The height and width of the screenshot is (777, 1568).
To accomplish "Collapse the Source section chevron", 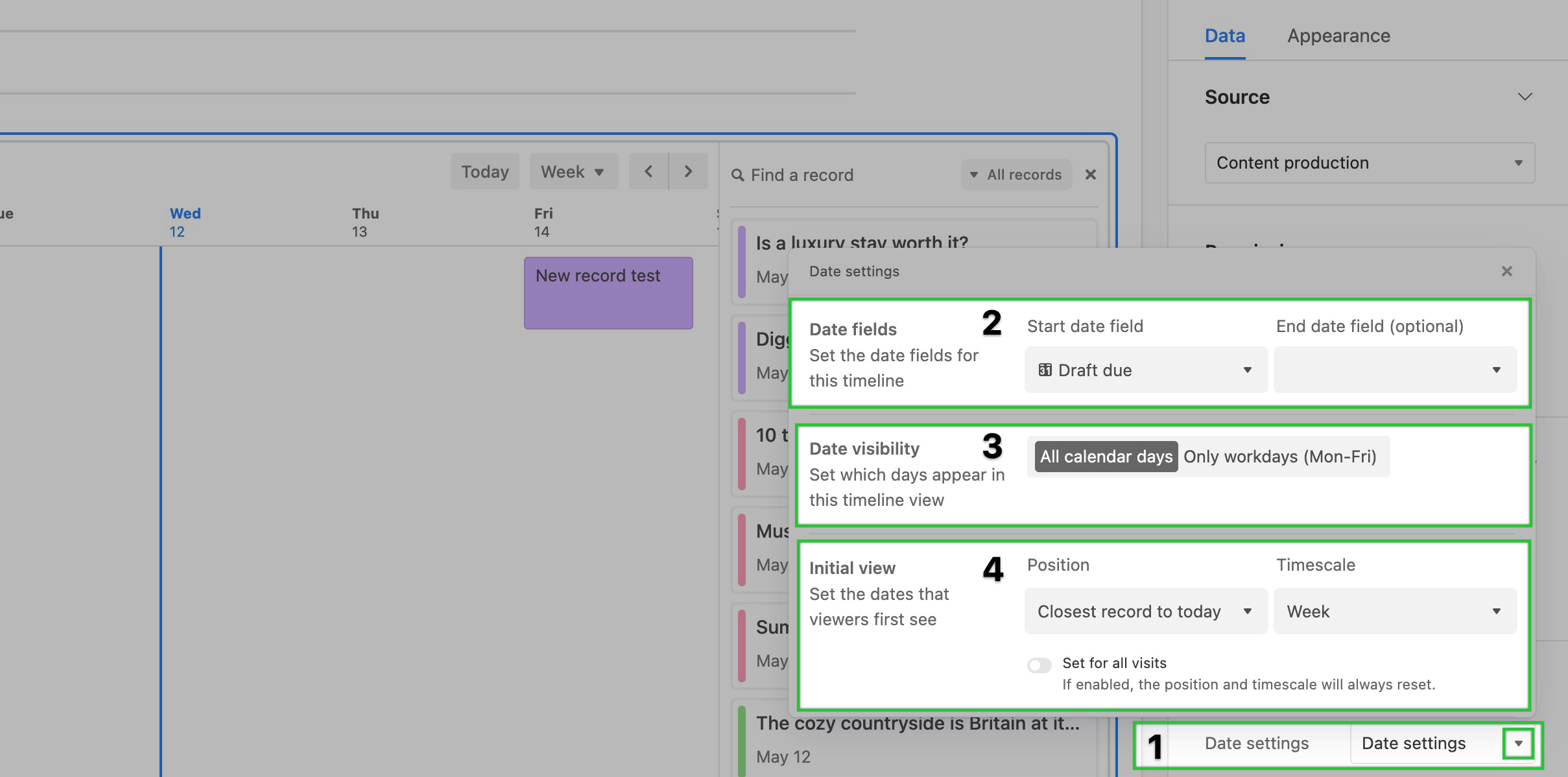I will [1525, 97].
